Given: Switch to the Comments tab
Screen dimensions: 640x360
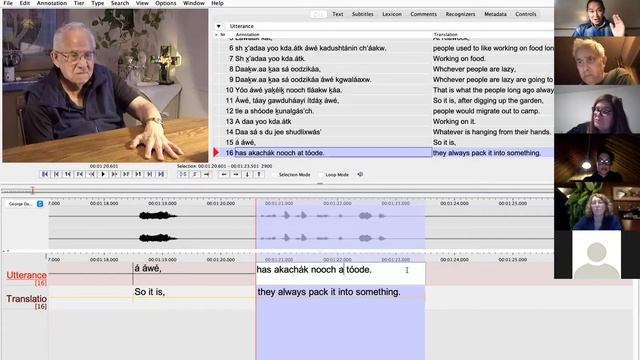Looking at the screenshot, I should coord(423,14).
